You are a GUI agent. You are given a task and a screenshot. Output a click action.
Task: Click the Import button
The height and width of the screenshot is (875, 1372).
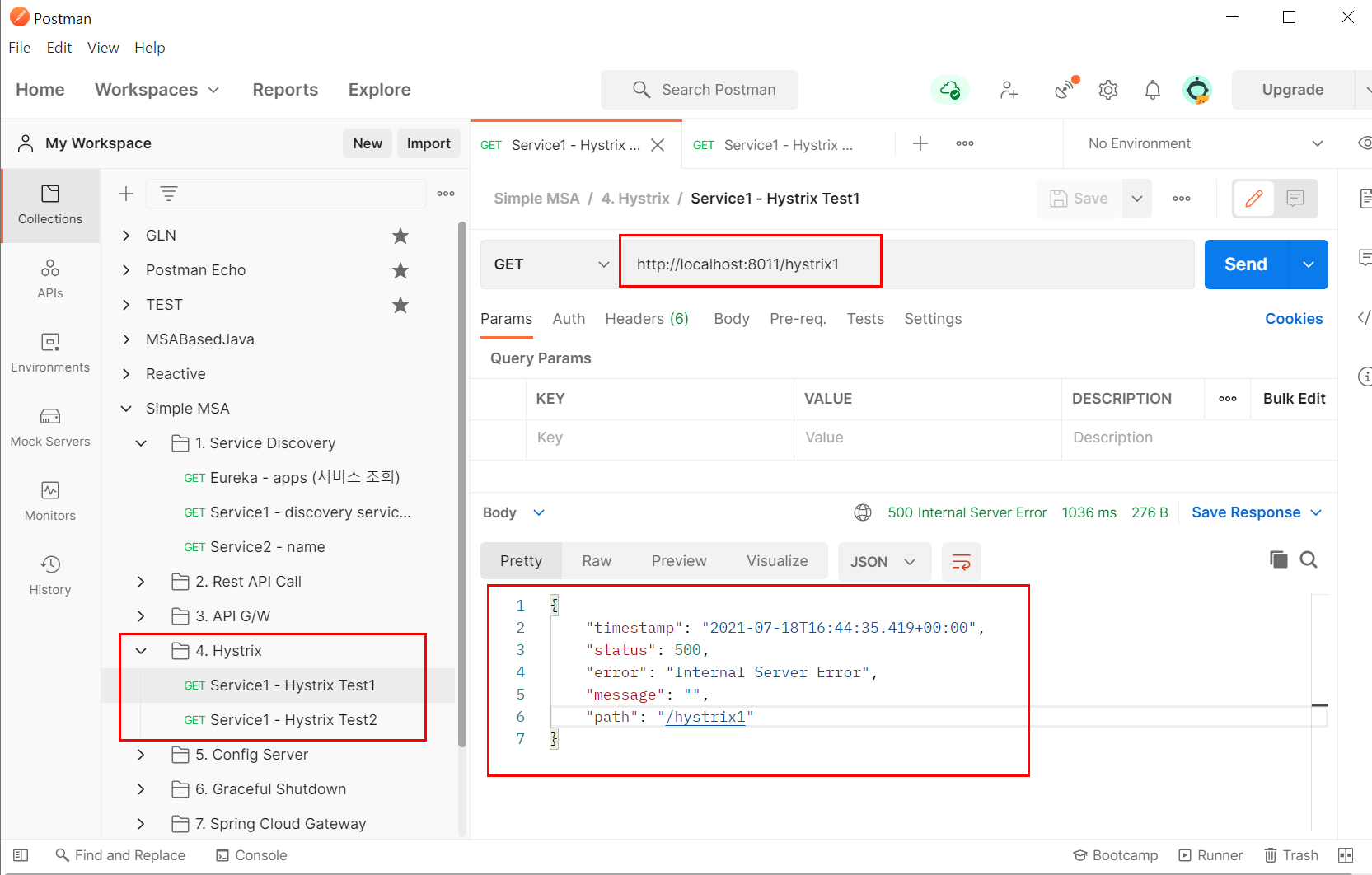(428, 143)
